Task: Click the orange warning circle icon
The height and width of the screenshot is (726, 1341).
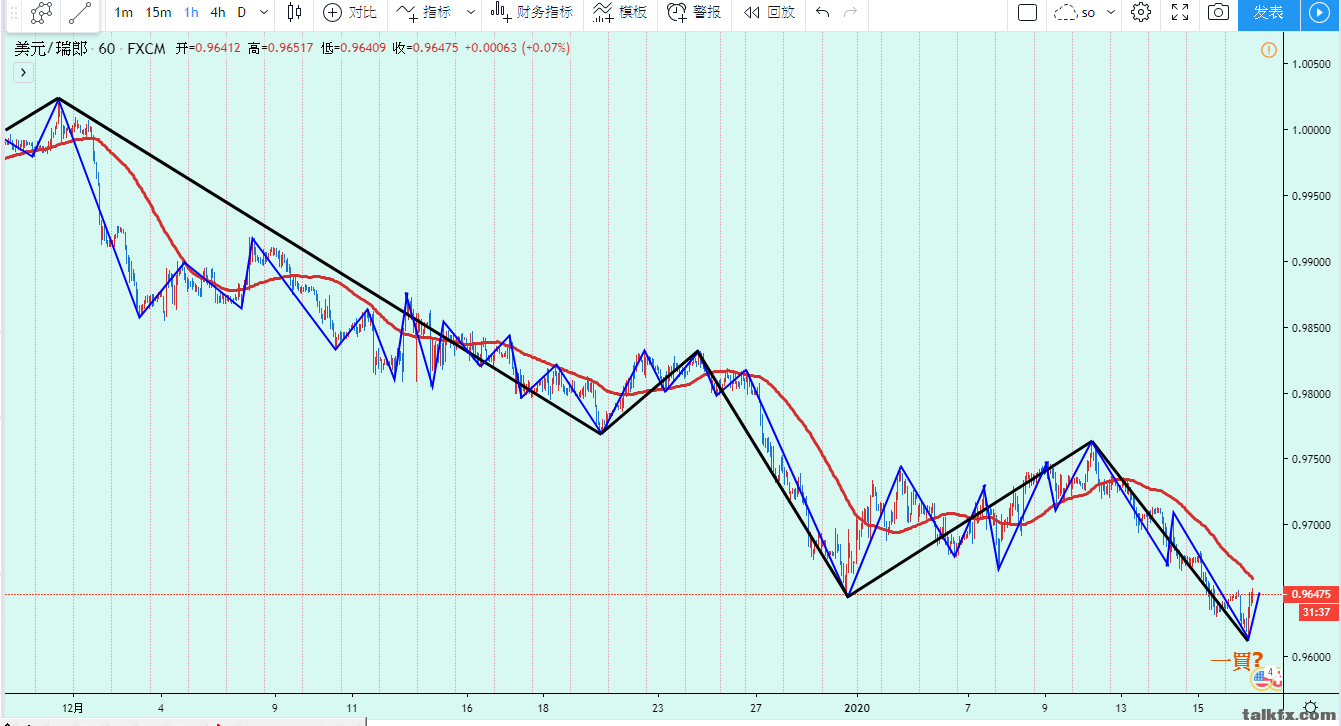Action: 1268,50
